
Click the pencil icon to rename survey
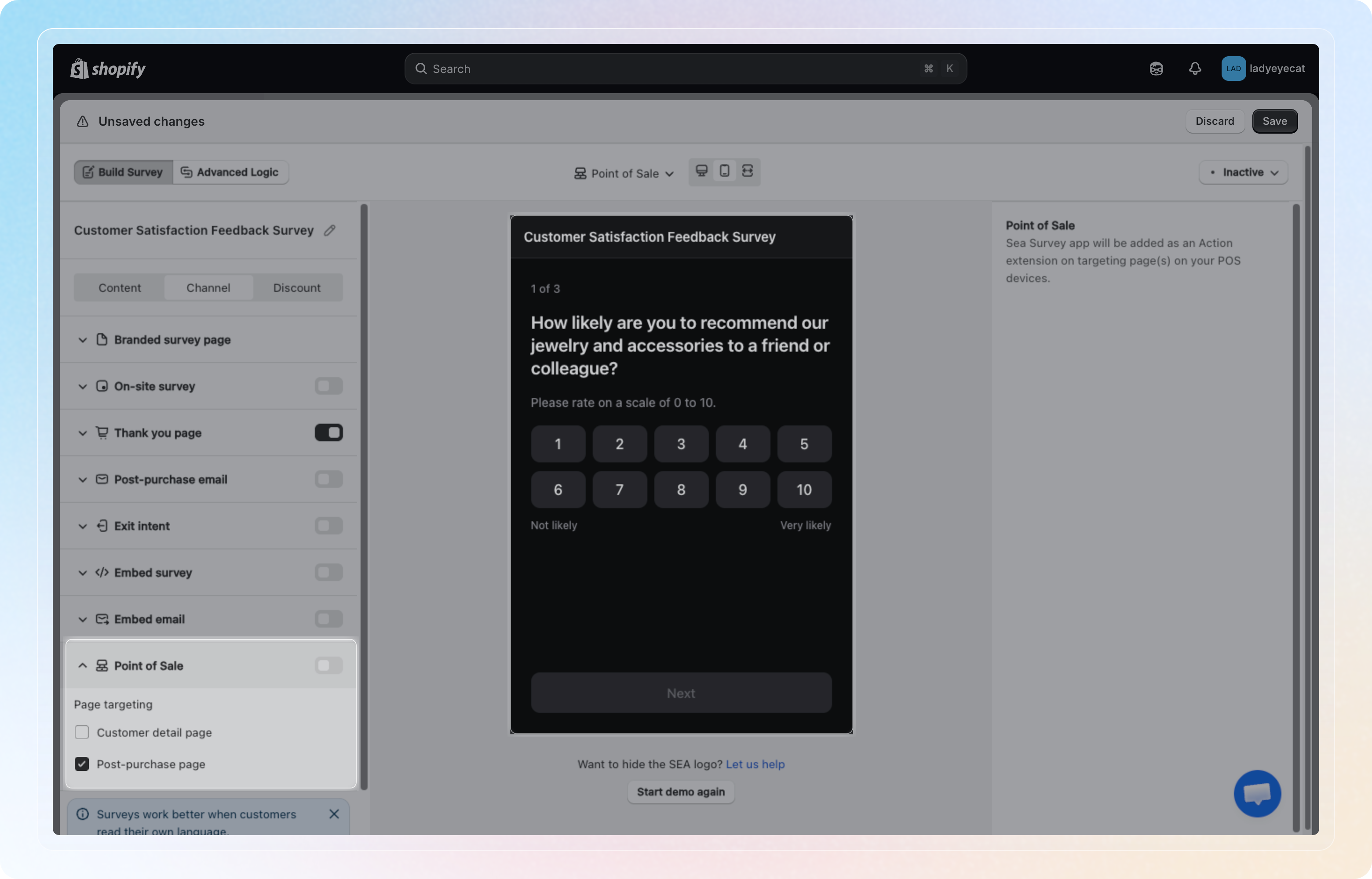point(329,230)
